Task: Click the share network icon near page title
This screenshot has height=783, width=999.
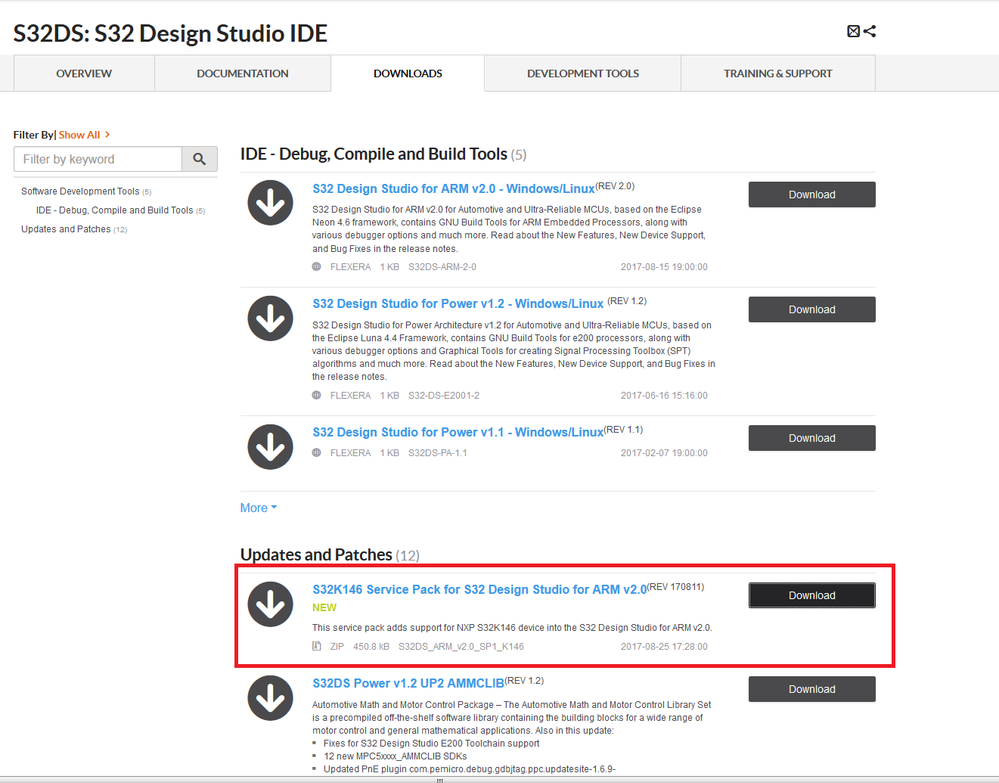Action: point(870,31)
